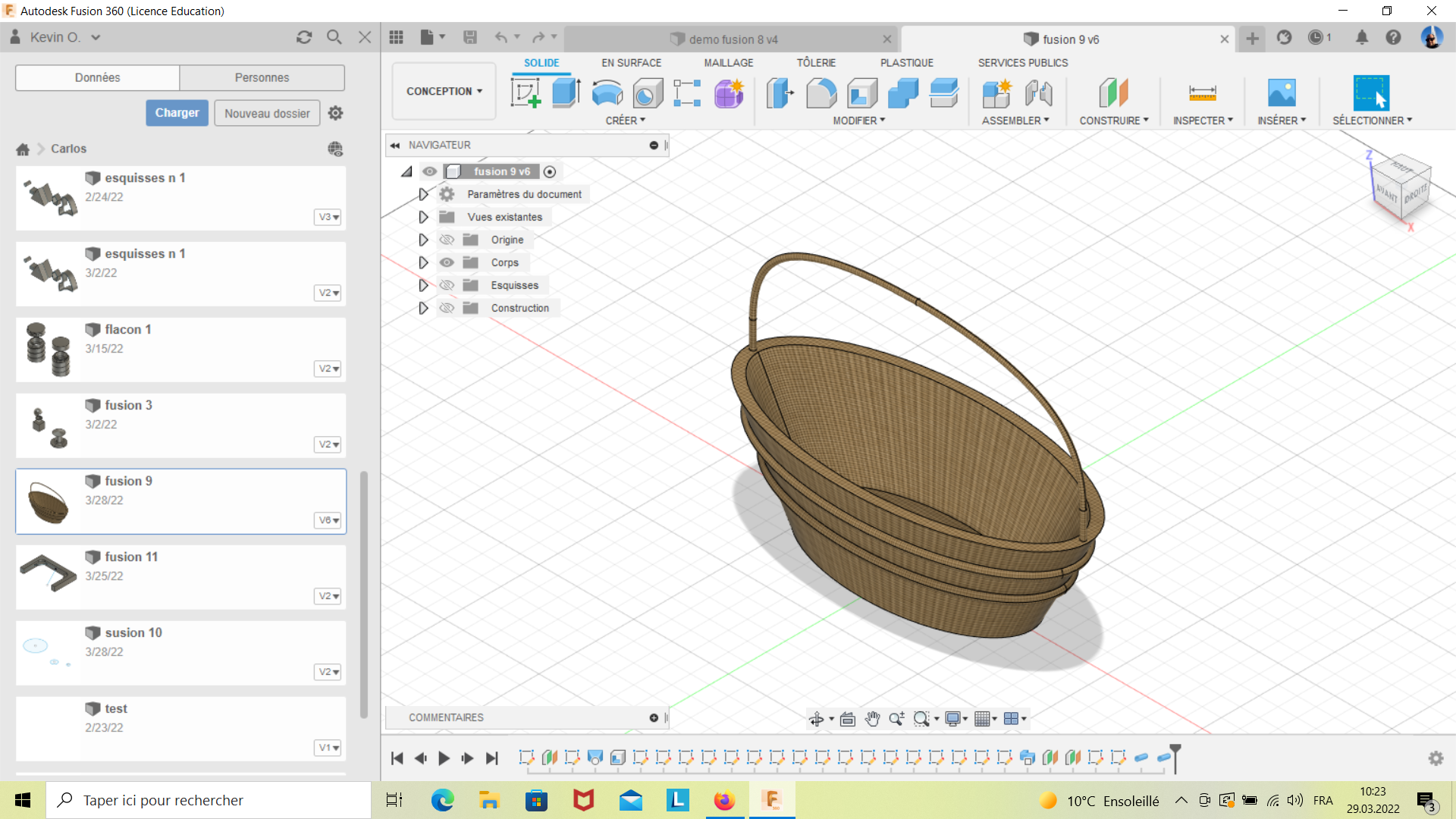Switch to the EN SURFACE tab
1456x819 pixels.
click(631, 63)
